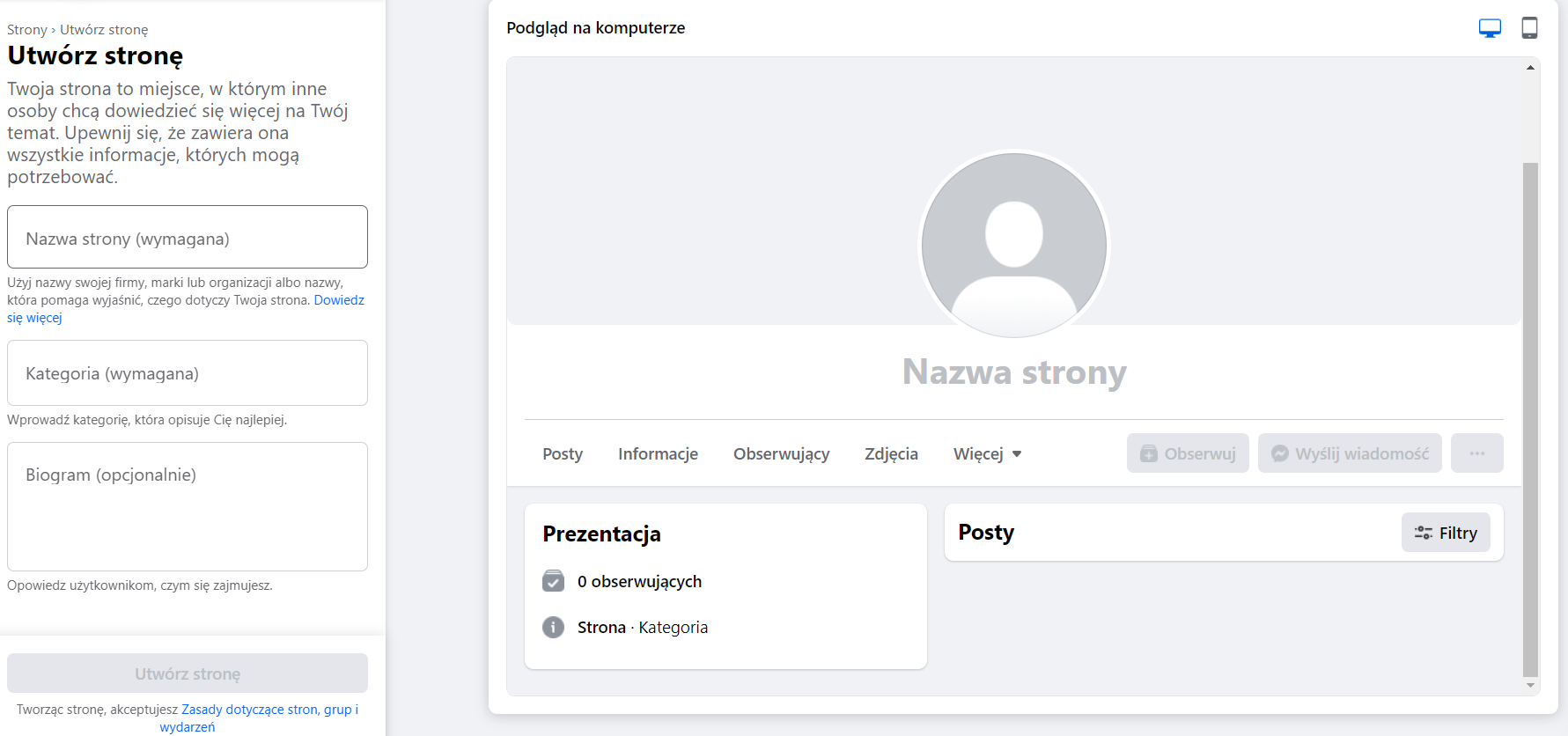Image resolution: width=1568 pixels, height=736 pixels.
Task: Click the info icon next to Strona
Action: [553, 627]
